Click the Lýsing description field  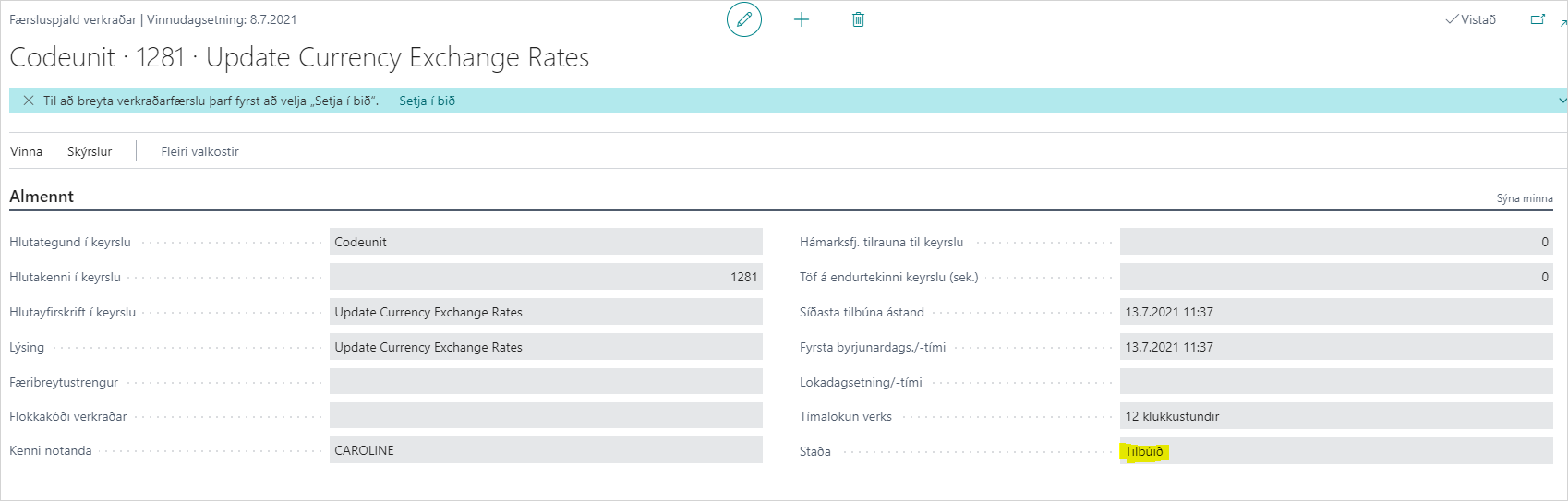pyautogui.click(x=545, y=347)
